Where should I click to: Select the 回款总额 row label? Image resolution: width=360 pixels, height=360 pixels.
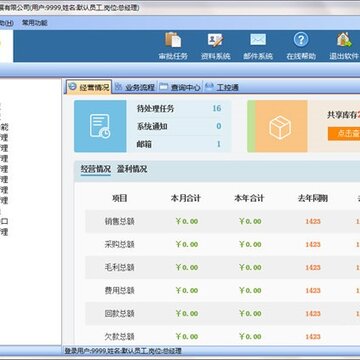pos(119,313)
